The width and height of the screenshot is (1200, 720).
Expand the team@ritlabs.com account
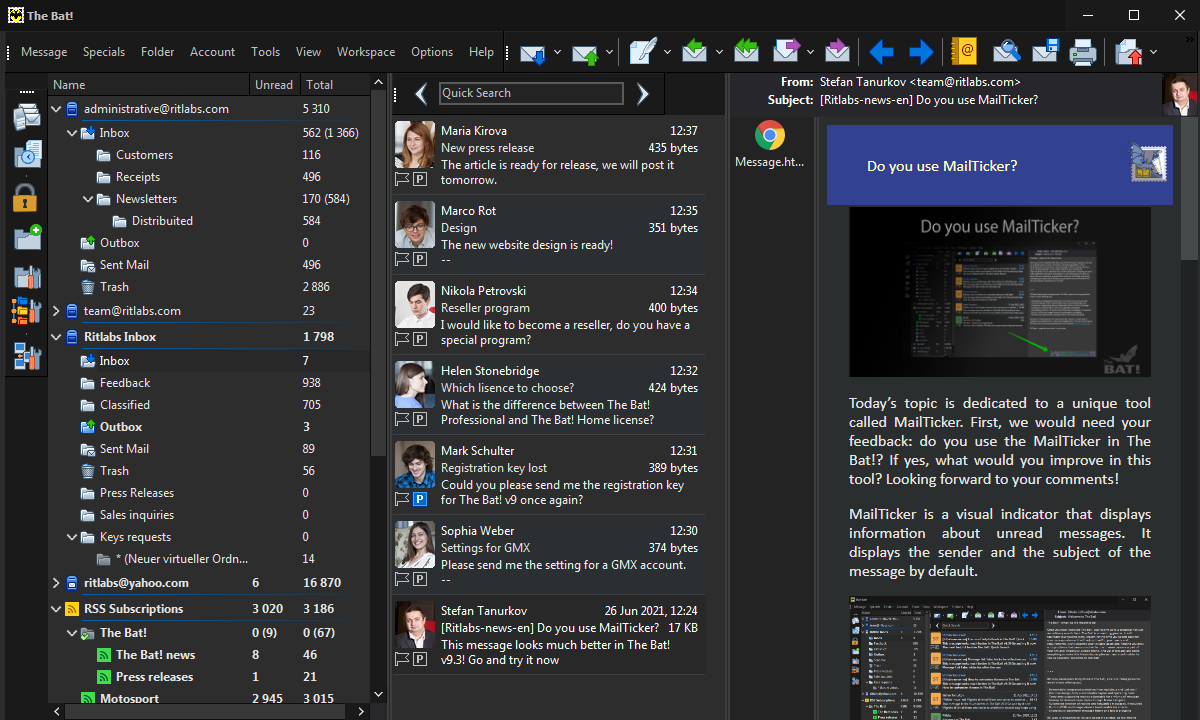56,311
